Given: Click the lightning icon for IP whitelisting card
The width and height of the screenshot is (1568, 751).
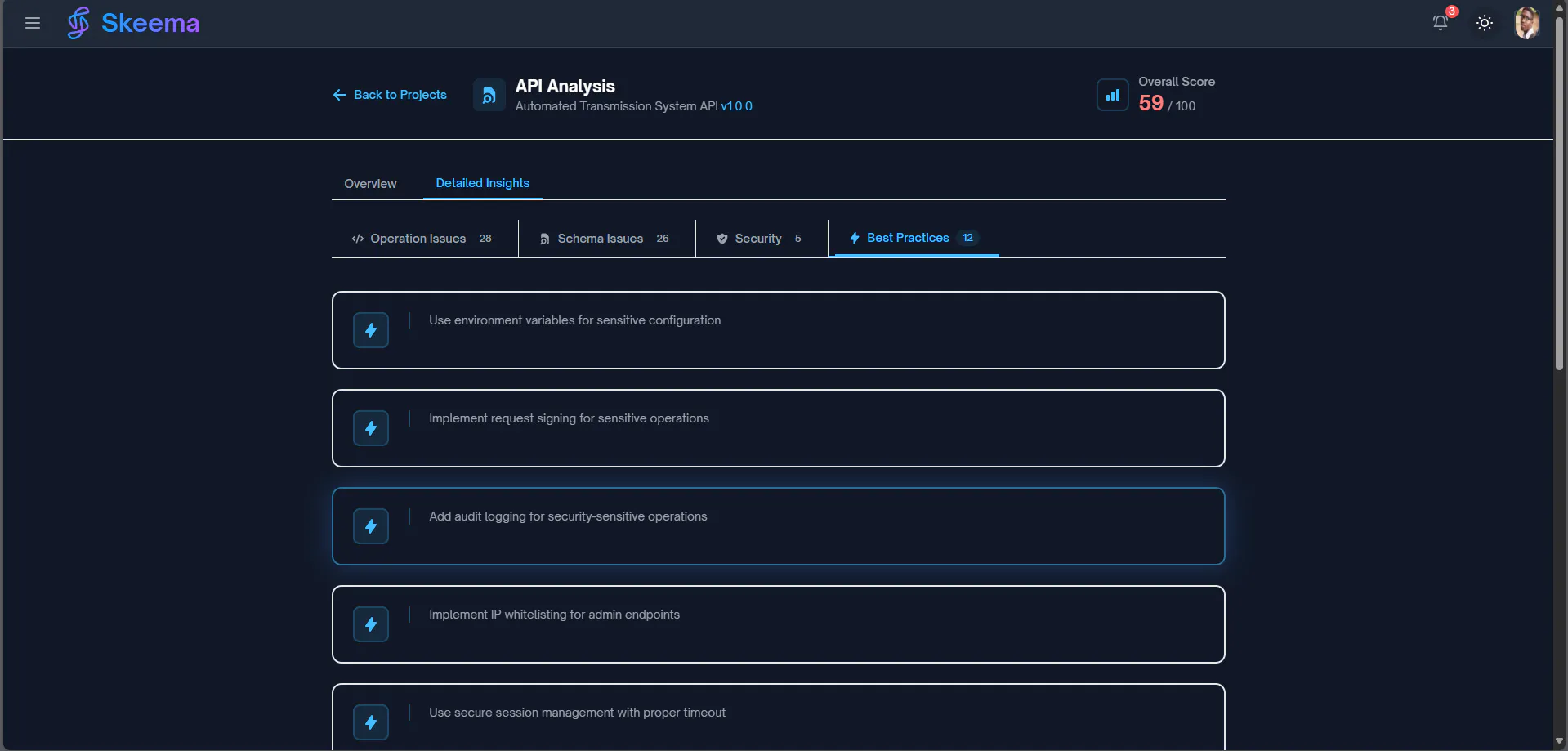Looking at the screenshot, I should pyautogui.click(x=371, y=624).
